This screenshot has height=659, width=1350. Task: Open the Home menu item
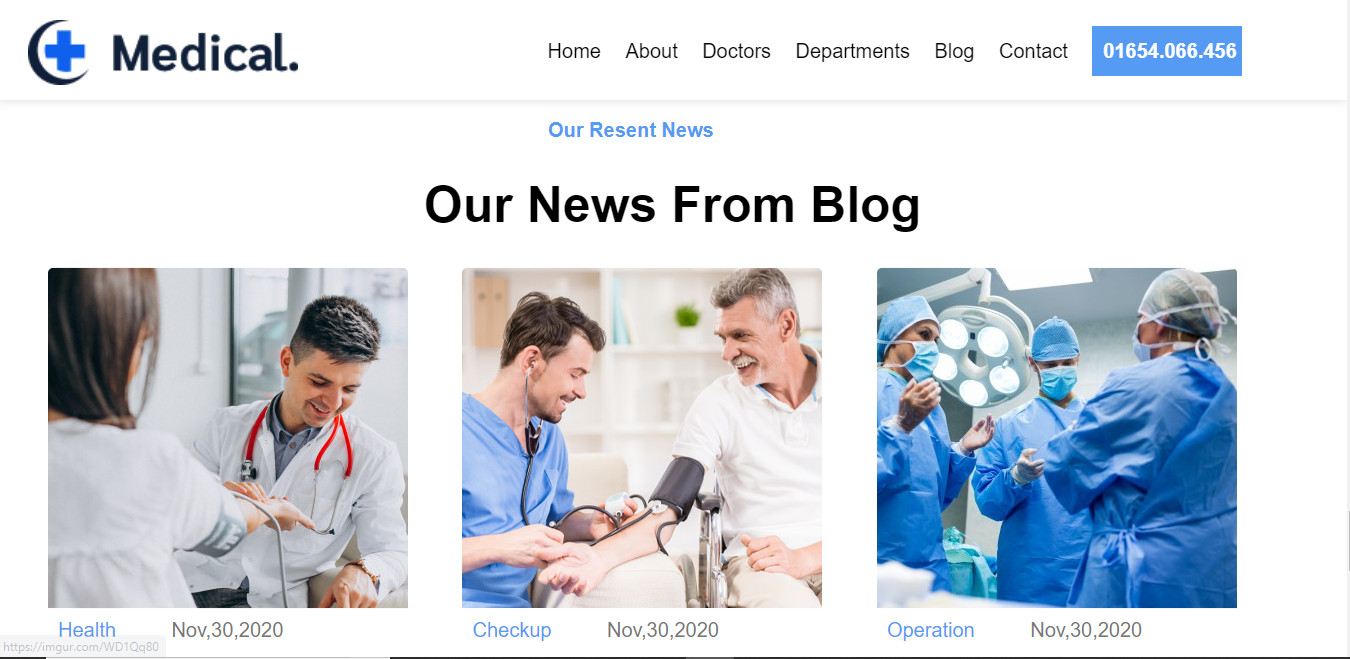pos(574,51)
